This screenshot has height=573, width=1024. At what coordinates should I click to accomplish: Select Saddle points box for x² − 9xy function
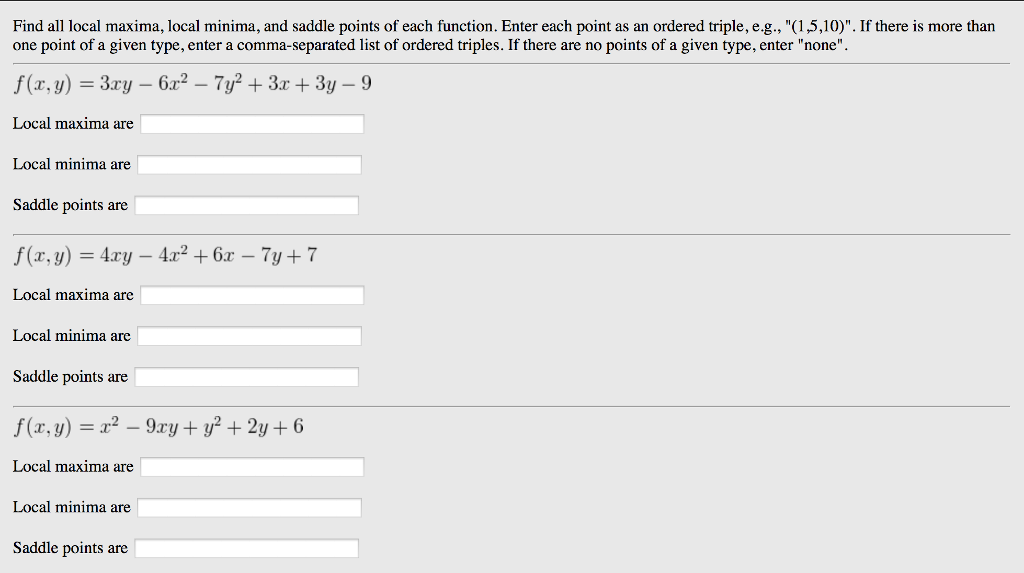247,549
